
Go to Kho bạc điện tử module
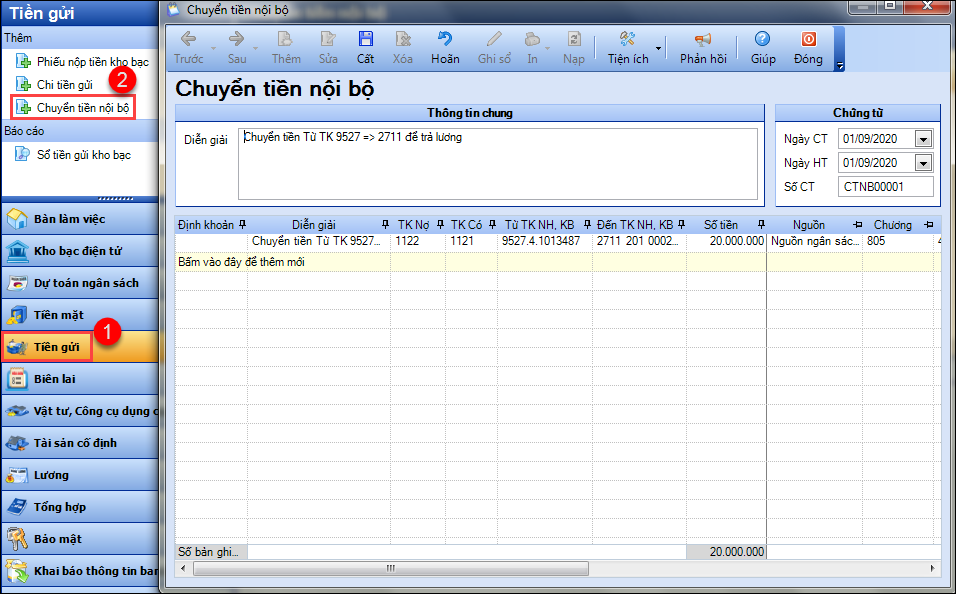coord(80,251)
